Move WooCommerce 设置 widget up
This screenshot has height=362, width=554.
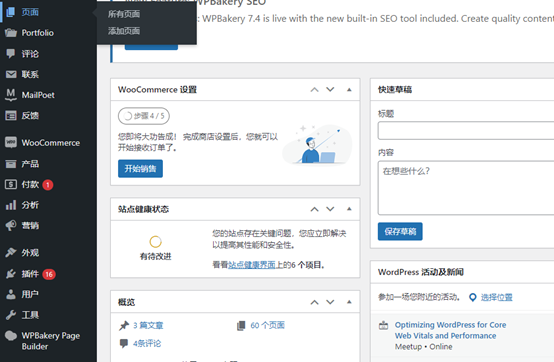pos(314,90)
